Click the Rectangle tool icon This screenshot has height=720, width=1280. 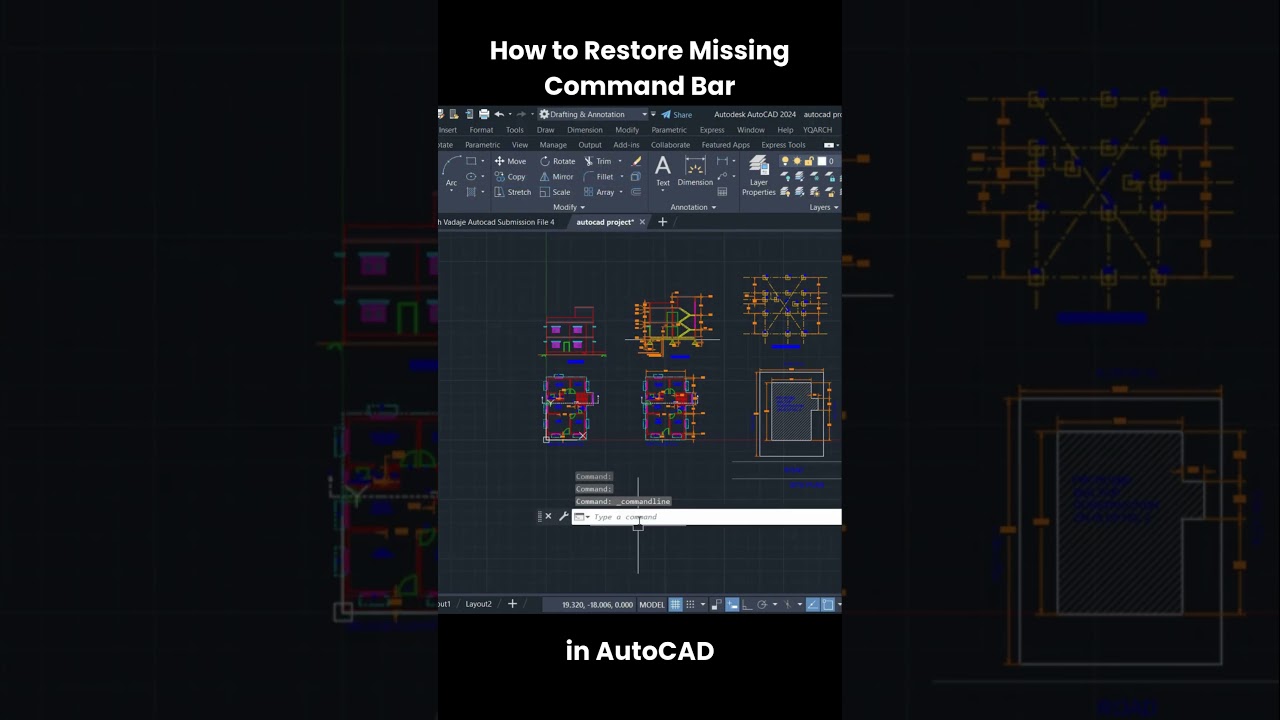(471, 161)
